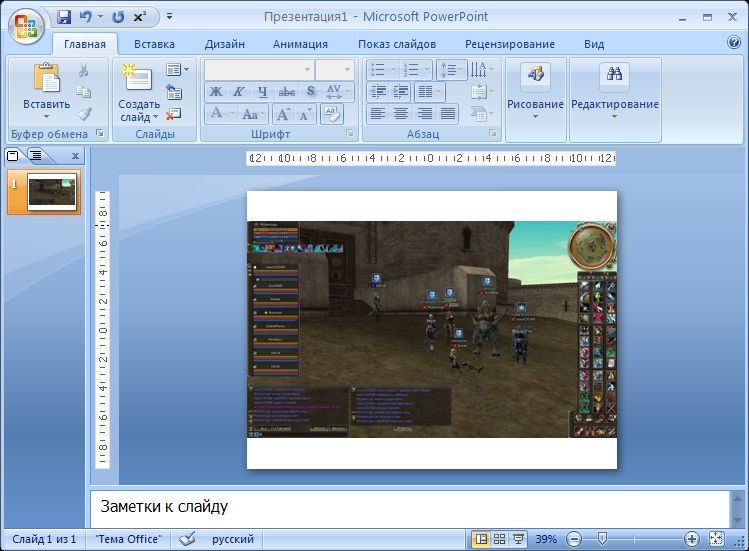Increase font size with large A
Image resolution: width=749 pixels, height=551 pixels.
(x=283, y=115)
